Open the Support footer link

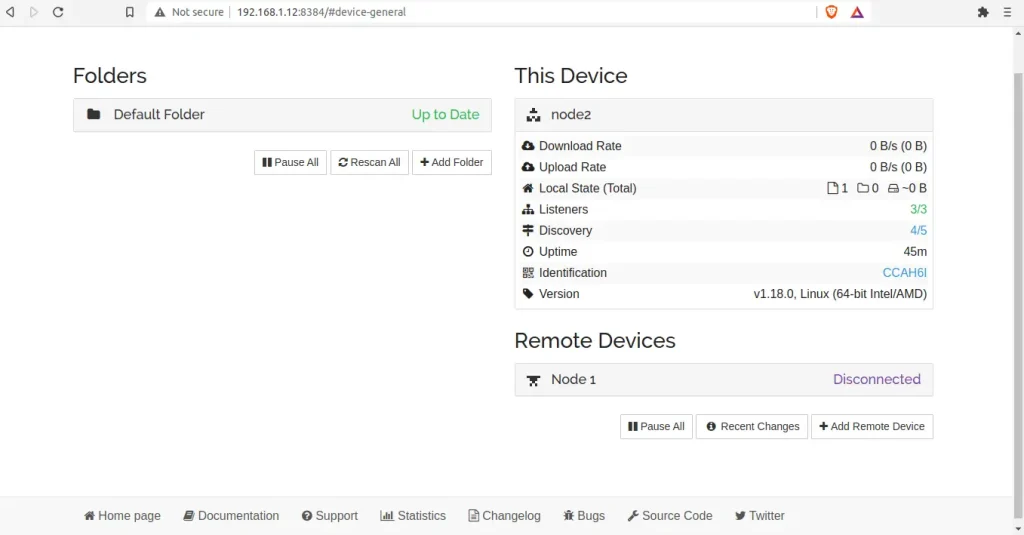330,515
